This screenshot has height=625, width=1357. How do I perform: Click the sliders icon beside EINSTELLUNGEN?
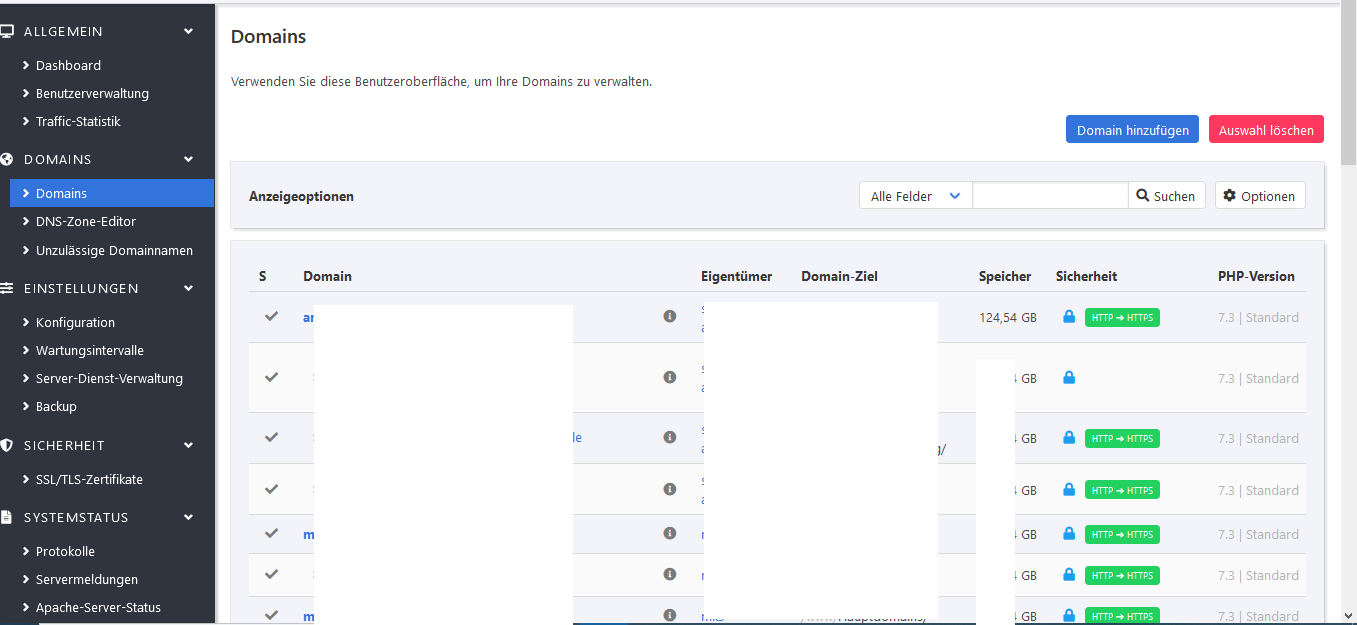pyautogui.click(x=7, y=288)
